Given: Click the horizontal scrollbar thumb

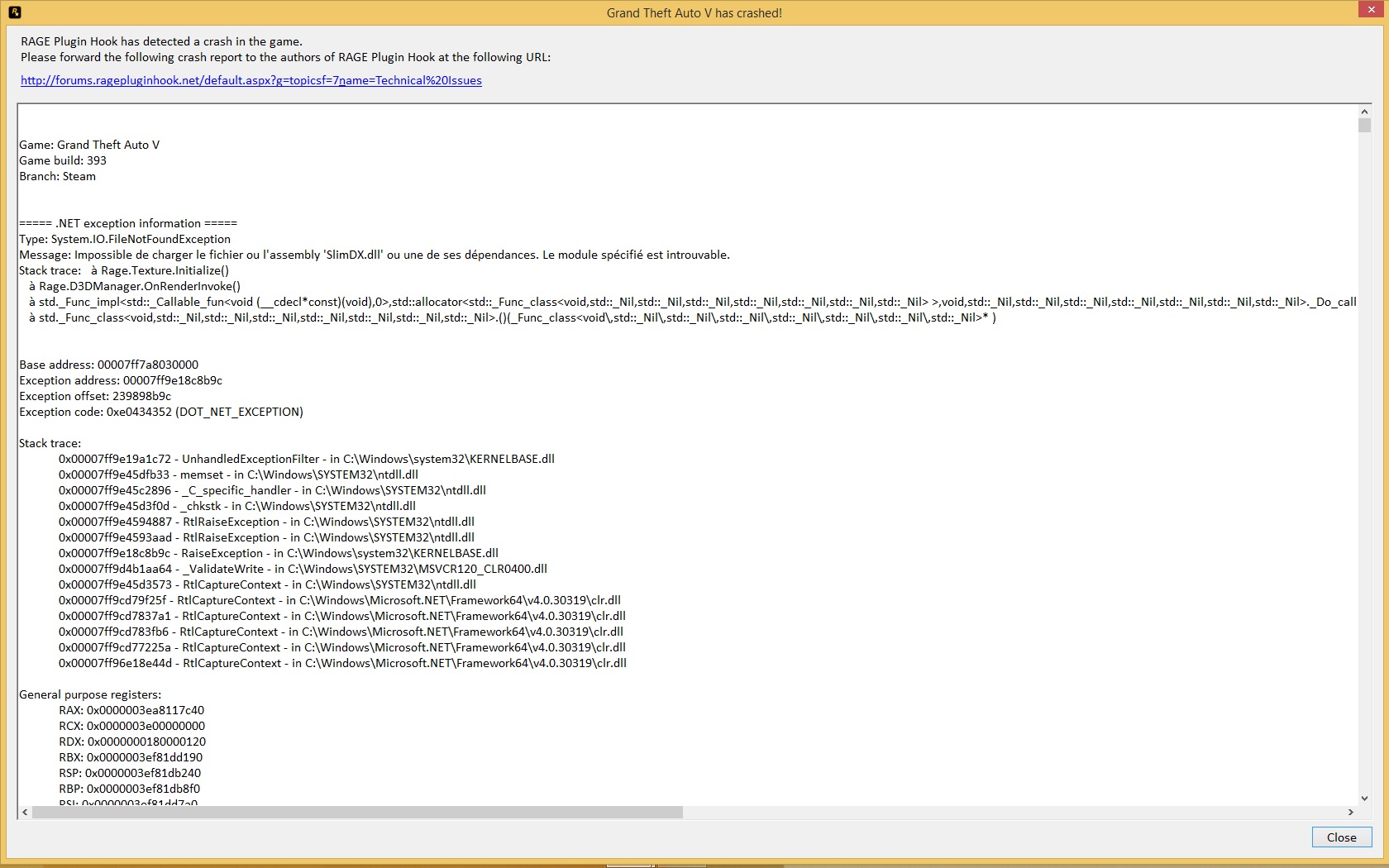Looking at the screenshot, I should 357,813.
